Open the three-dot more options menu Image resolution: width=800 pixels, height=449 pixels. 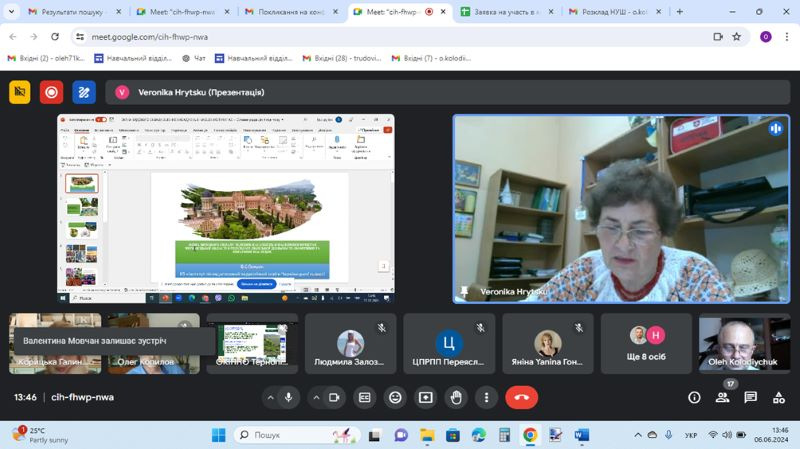pyautogui.click(x=486, y=397)
